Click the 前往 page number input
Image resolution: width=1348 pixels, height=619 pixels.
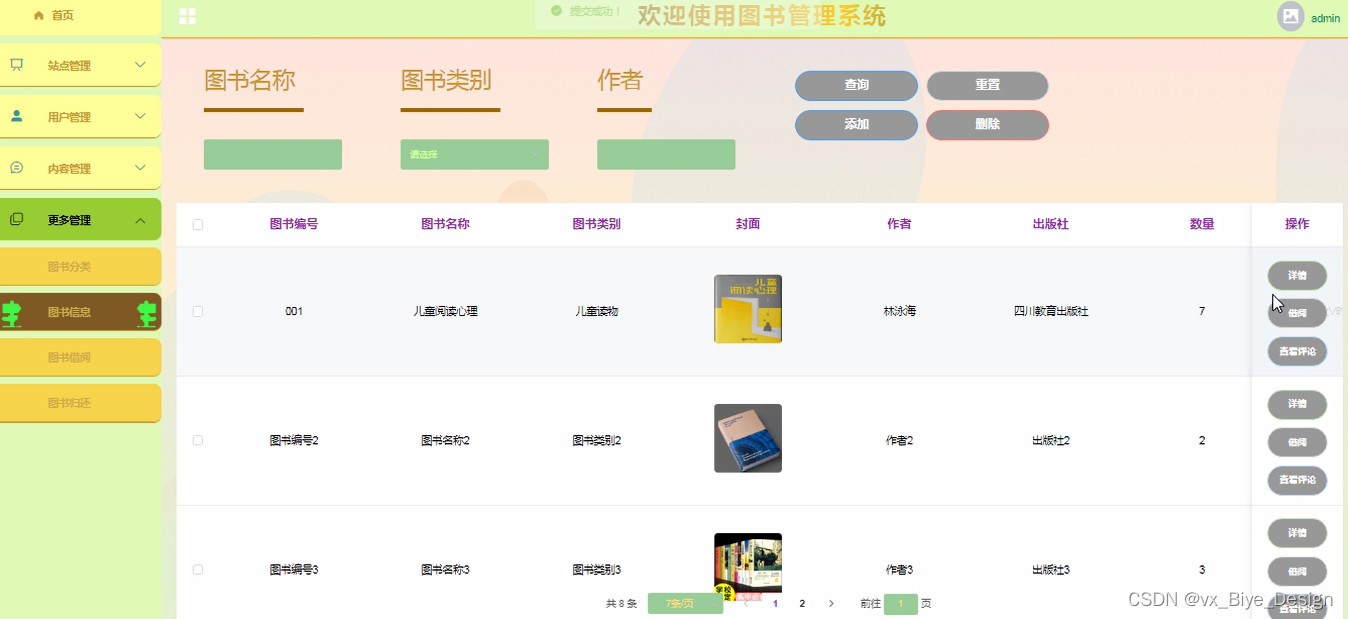click(901, 604)
